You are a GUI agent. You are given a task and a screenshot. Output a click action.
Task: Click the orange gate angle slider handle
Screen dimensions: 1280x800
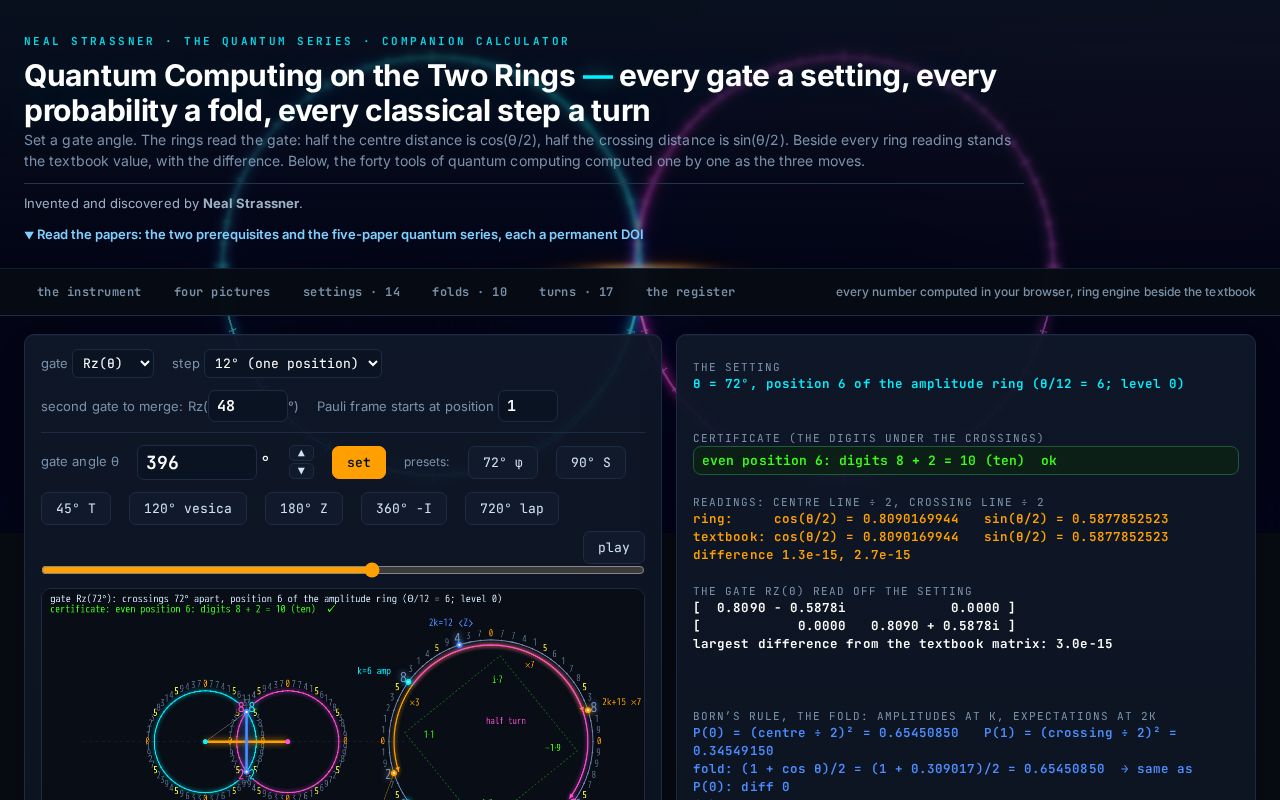[x=372, y=570]
